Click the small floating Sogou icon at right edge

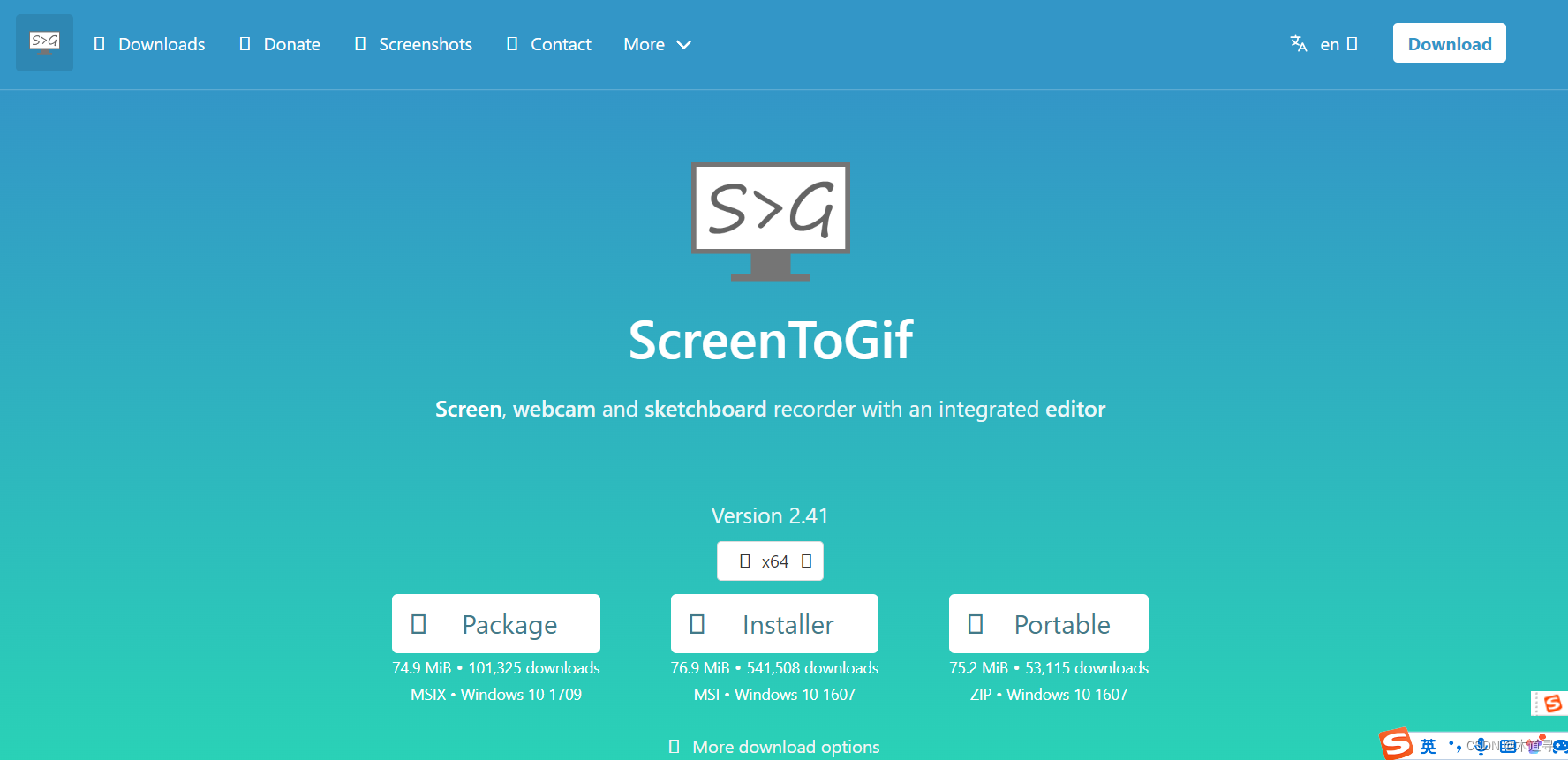(x=1552, y=704)
